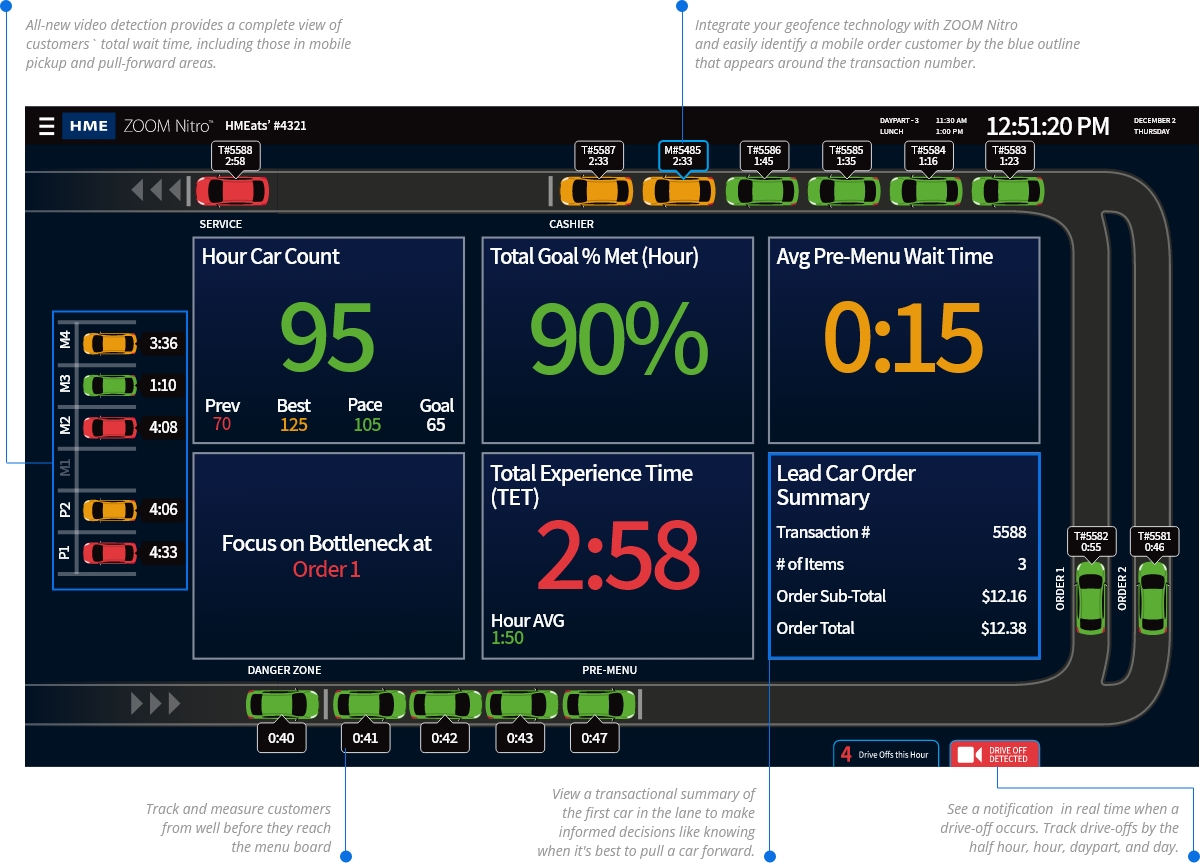
Task: Select Order 2 lane car T#5581
Action: click(x=1153, y=597)
